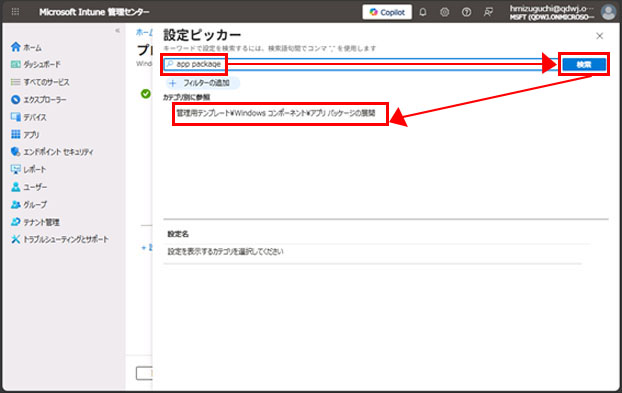The width and height of the screenshot is (622, 393).
Task: Click the アプリ grid icon
Action: pos(15,134)
